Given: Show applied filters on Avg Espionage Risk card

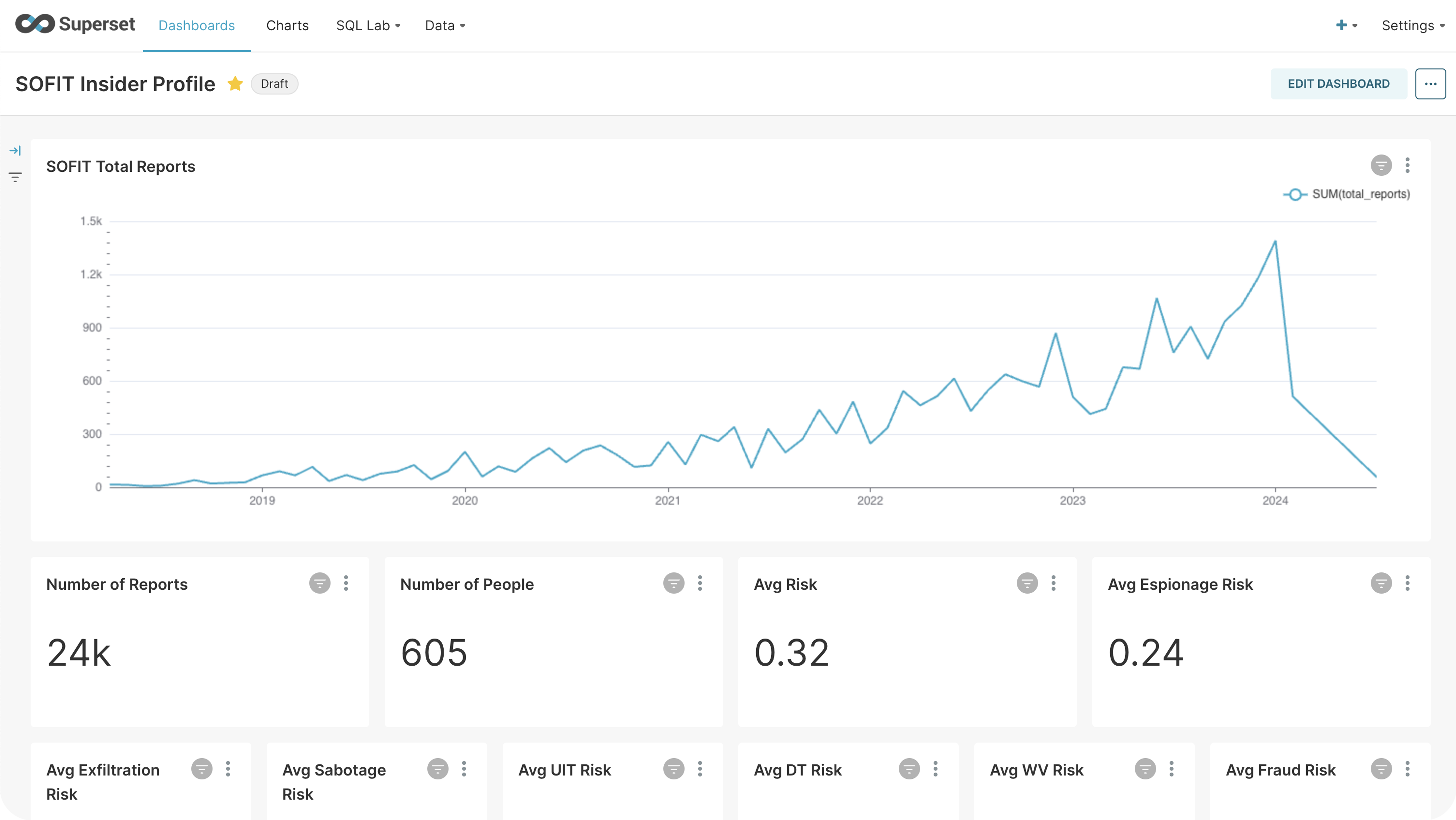Looking at the screenshot, I should click(1381, 583).
